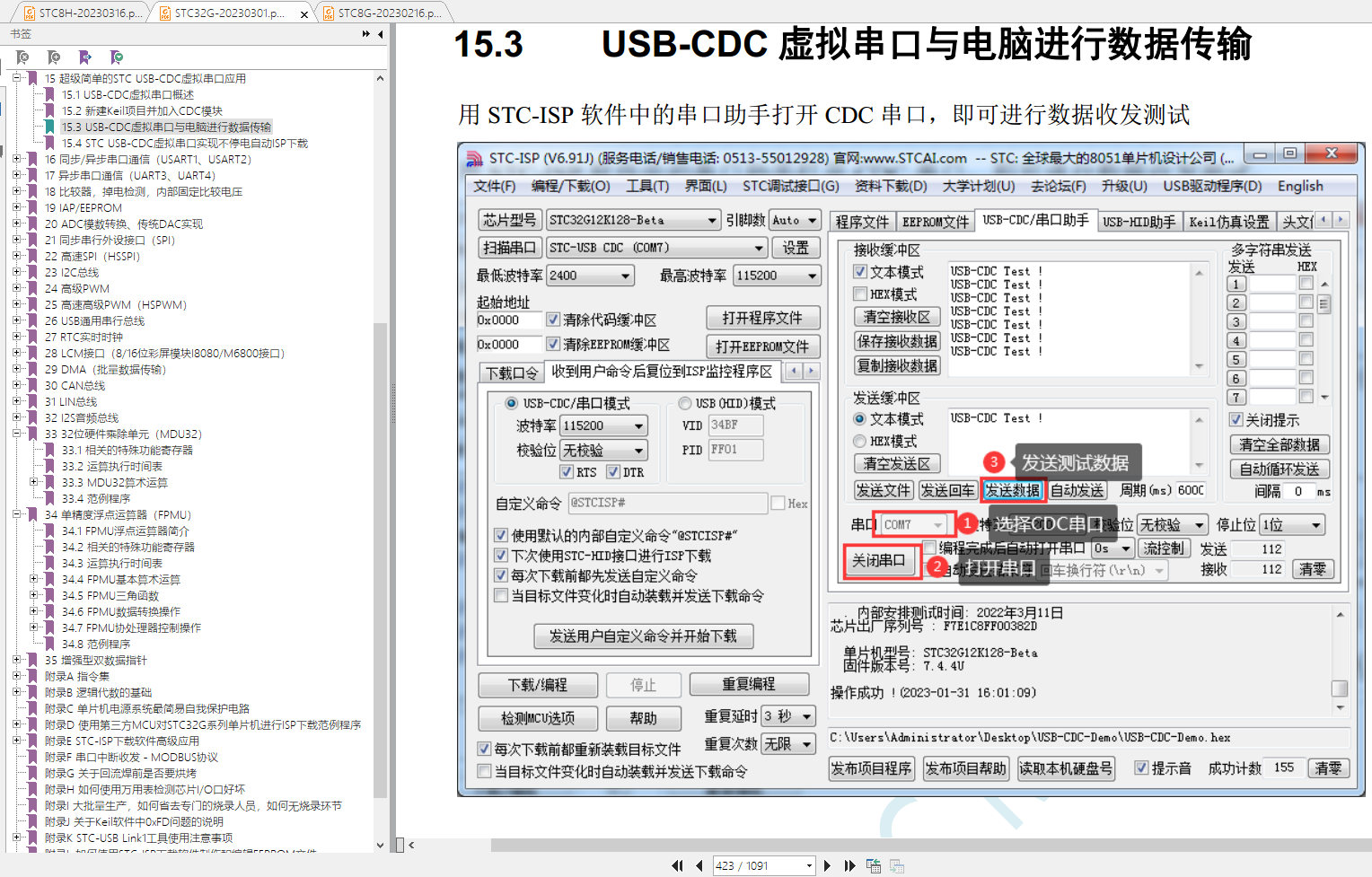Open the page number dropdown arrow

809,866
